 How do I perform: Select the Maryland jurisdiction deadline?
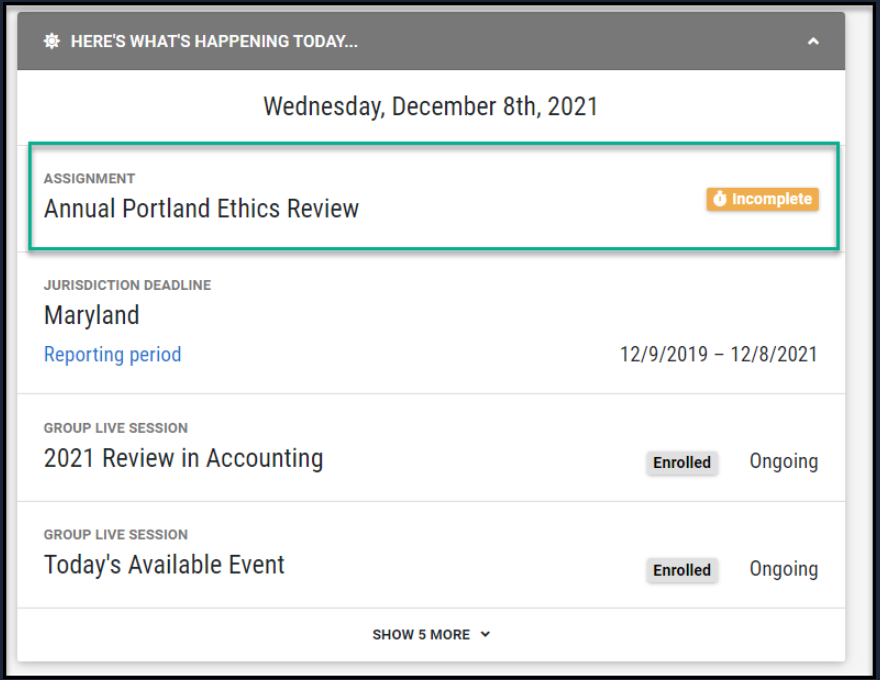[92, 315]
